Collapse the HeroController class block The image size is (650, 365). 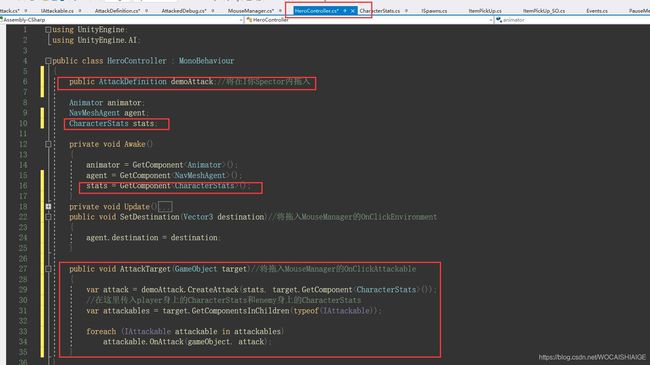coord(48,61)
